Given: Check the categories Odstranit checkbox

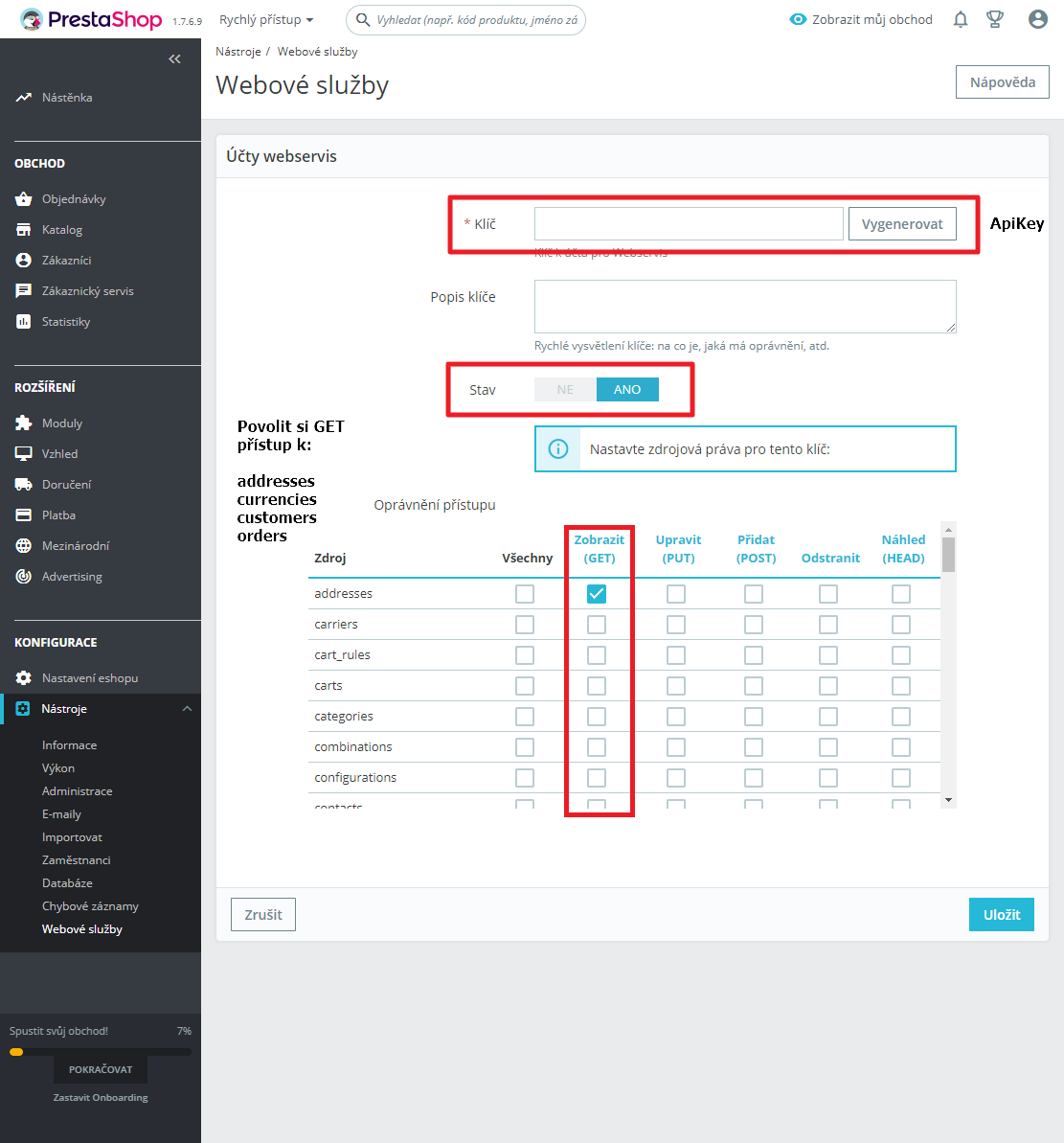Looking at the screenshot, I should tap(827, 716).
